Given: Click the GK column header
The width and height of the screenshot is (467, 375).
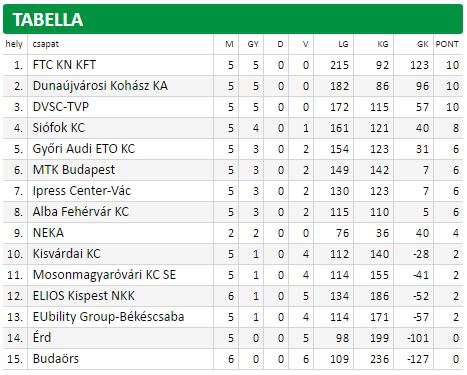Looking at the screenshot, I should pos(423,44).
